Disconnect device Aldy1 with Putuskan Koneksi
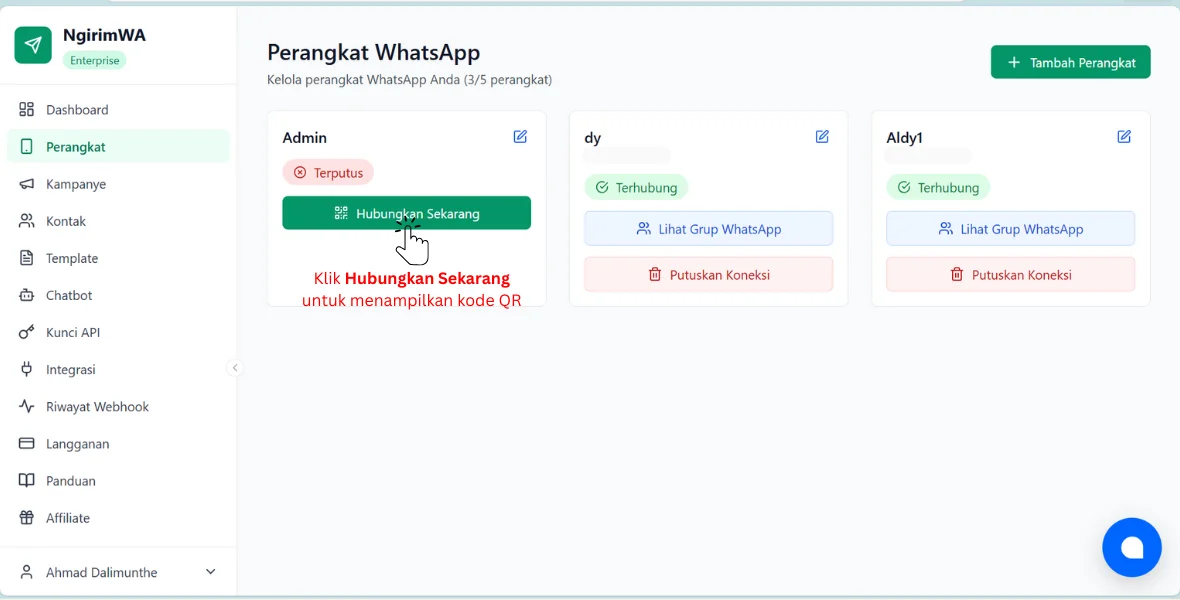 click(1010, 275)
